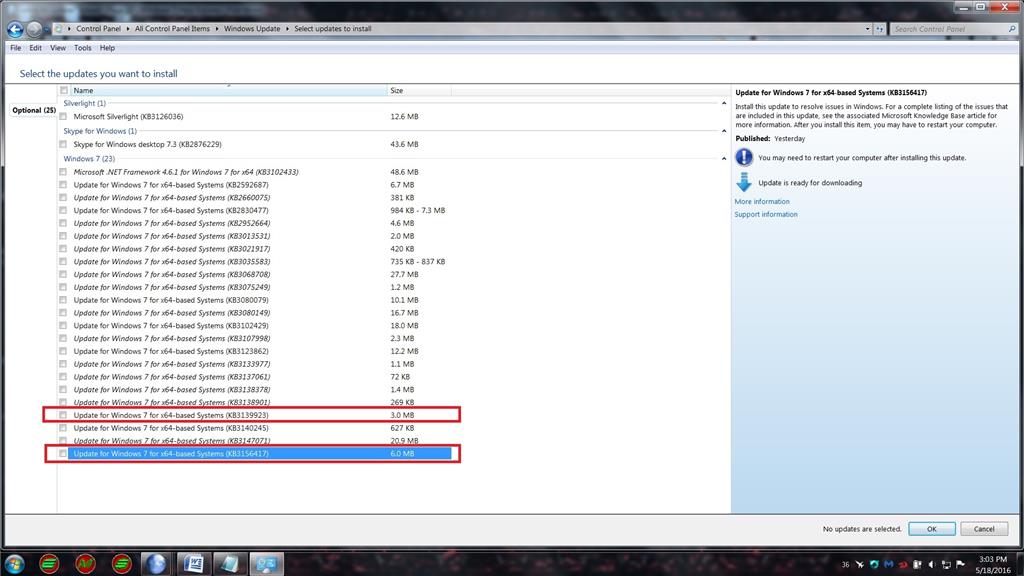Tick the checkbox for KB2592687

[63, 185]
